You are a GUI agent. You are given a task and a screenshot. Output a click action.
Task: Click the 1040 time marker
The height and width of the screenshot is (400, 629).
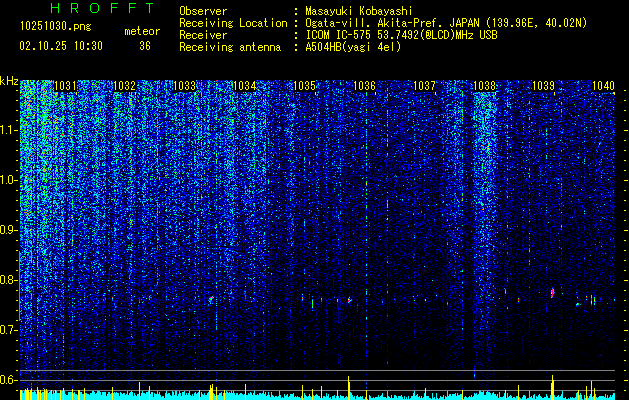603,86
